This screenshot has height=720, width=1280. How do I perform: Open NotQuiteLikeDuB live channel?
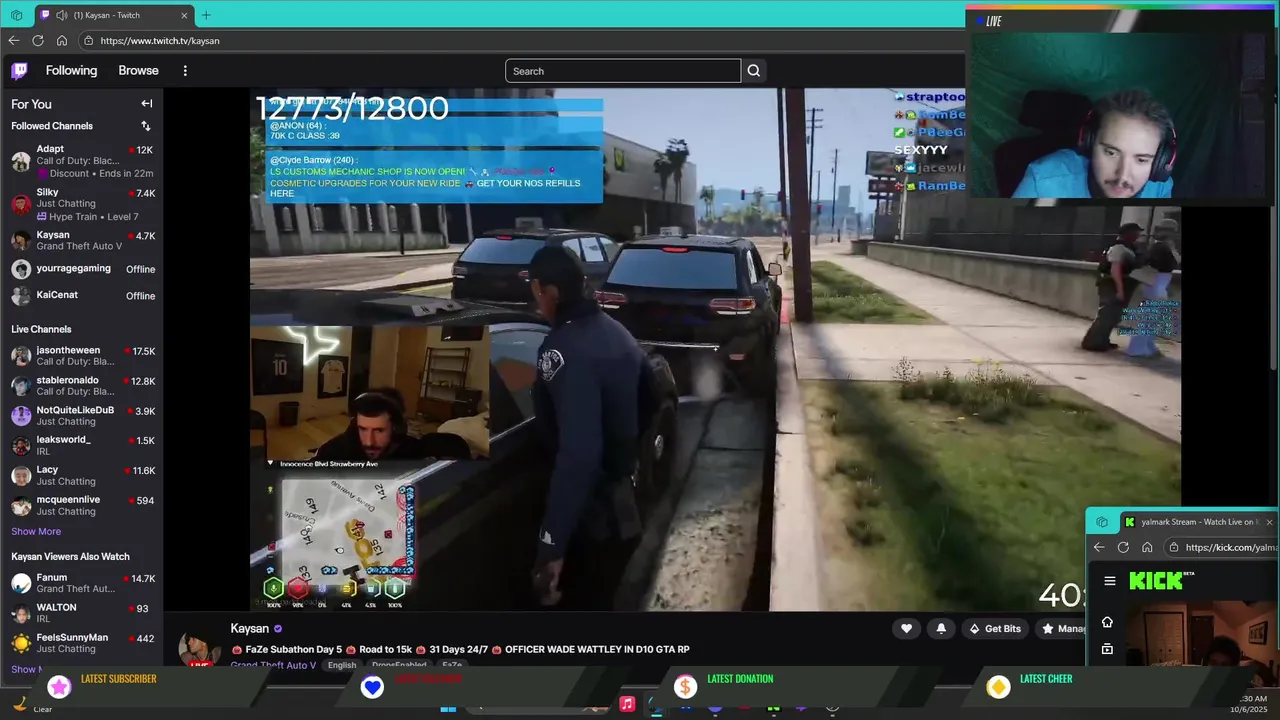[82, 416]
